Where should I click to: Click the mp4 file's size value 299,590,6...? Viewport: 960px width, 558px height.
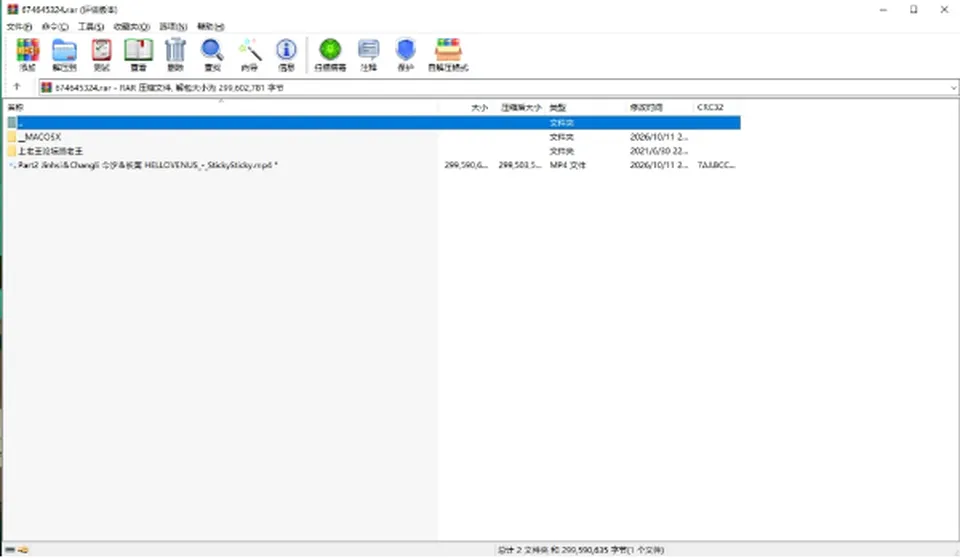pyautogui.click(x=466, y=165)
